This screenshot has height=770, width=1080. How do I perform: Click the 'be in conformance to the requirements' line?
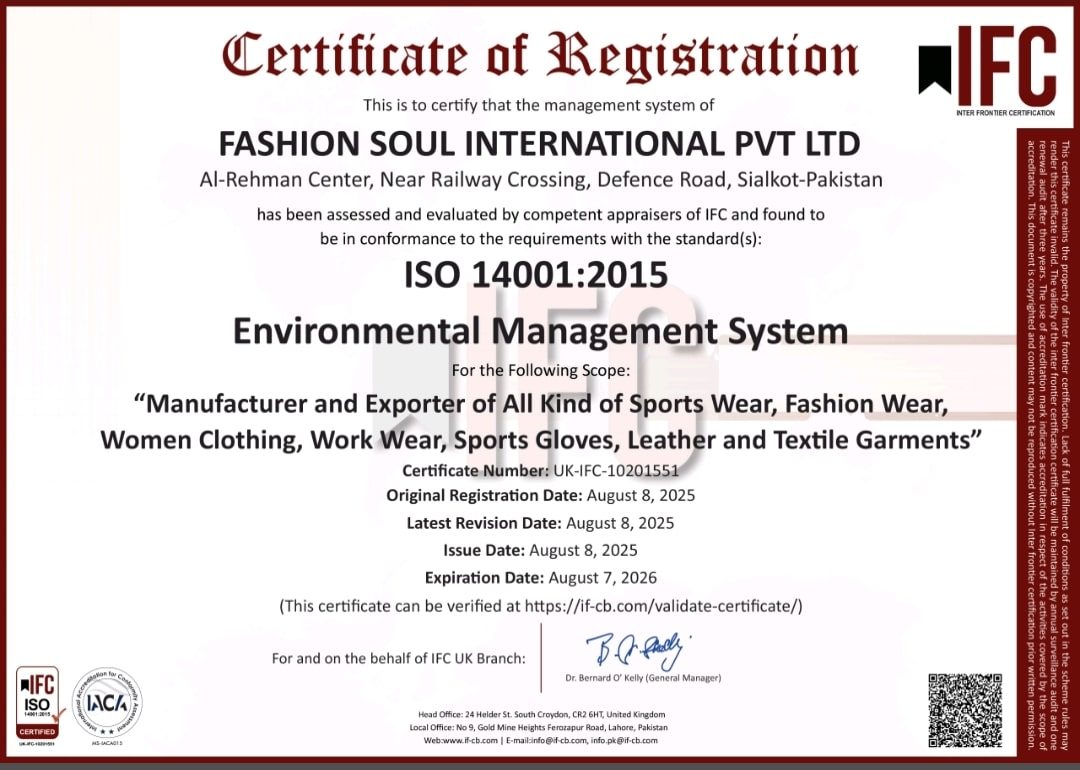[541, 240]
